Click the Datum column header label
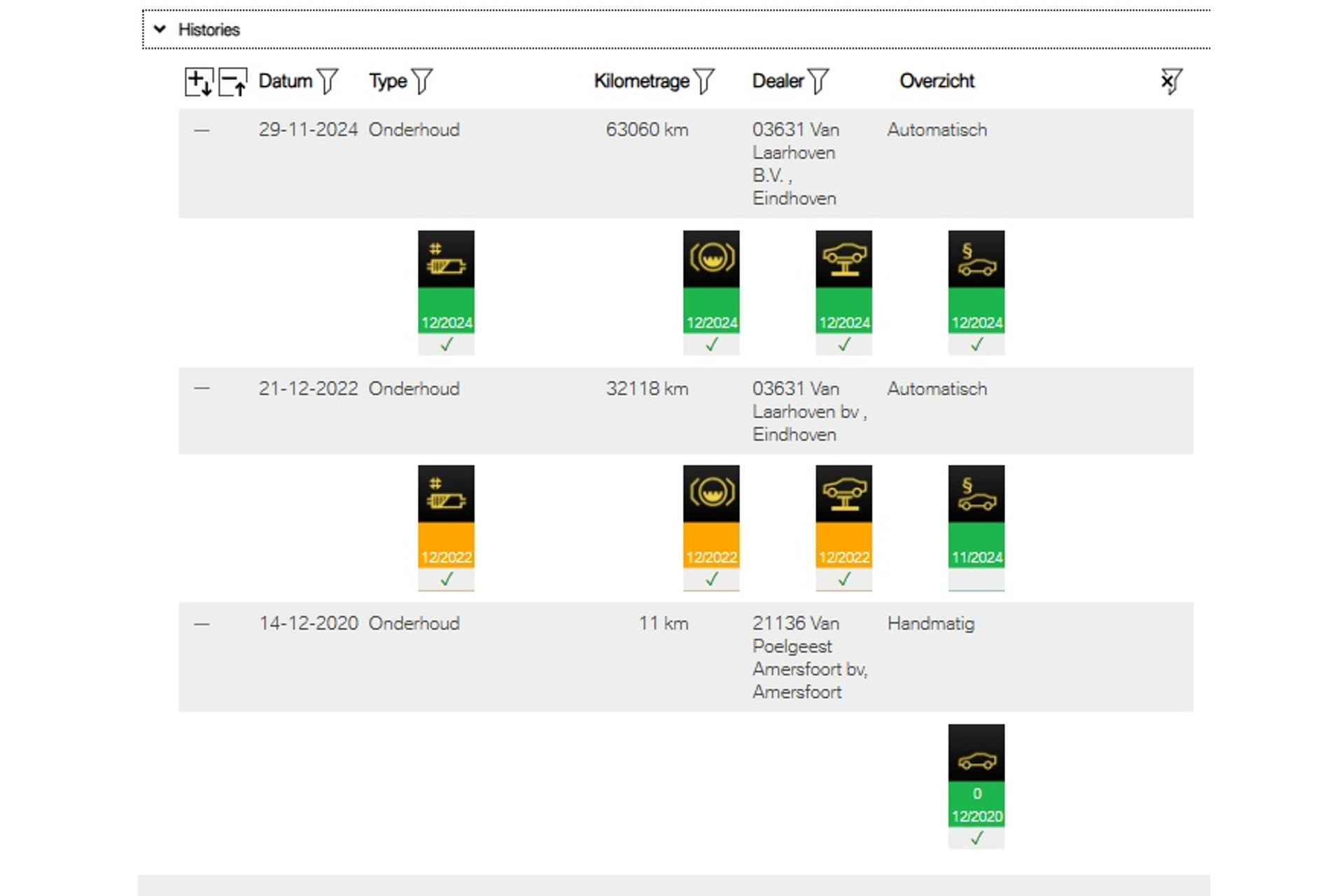This screenshot has height=896, width=1344. click(285, 81)
